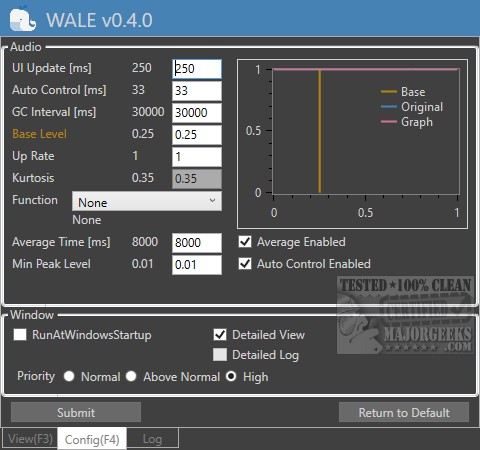Image resolution: width=480 pixels, height=450 pixels.
Task: Switch to the Log tab
Action: [152, 439]
